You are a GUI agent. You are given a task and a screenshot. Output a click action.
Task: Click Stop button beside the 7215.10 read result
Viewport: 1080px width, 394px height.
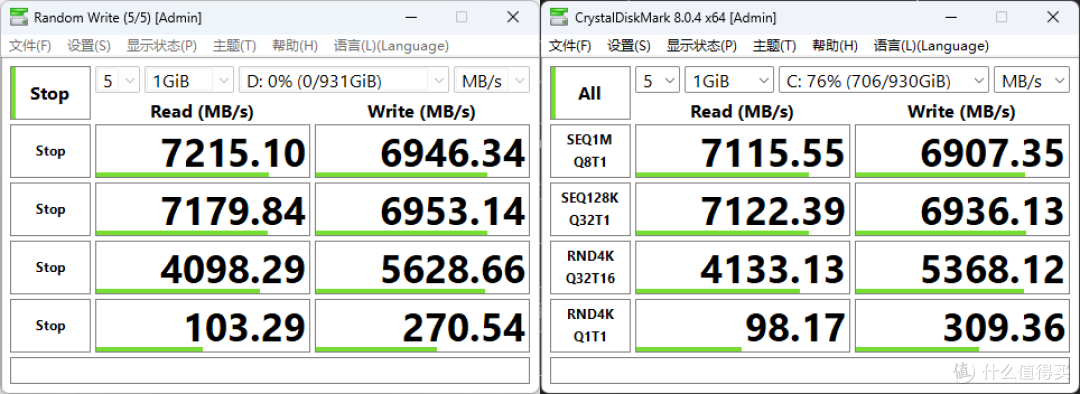point(50,151)
